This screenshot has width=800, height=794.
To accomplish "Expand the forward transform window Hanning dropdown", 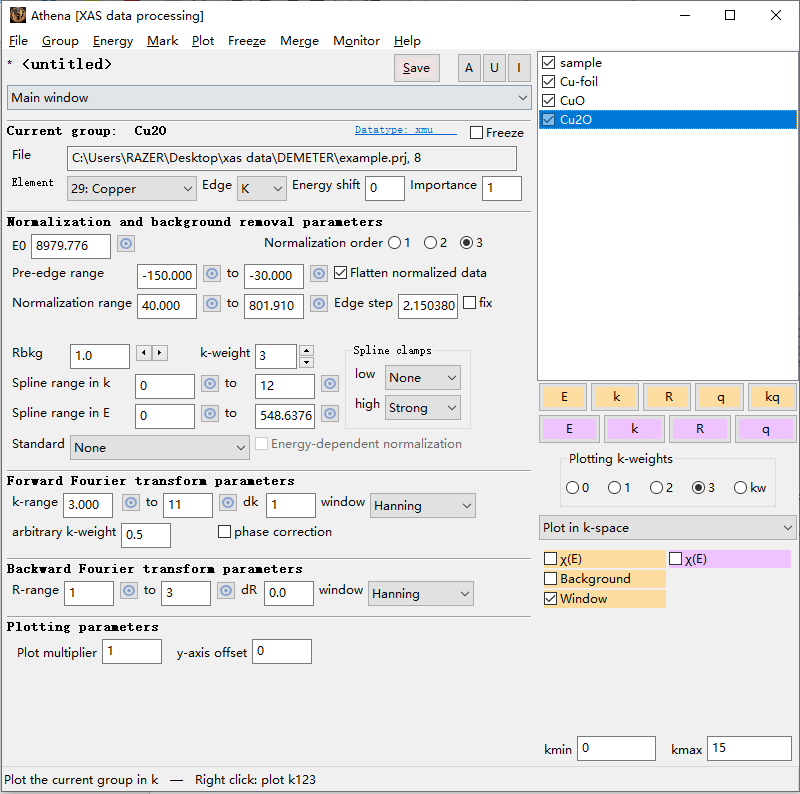I will [x=422, y=506].
